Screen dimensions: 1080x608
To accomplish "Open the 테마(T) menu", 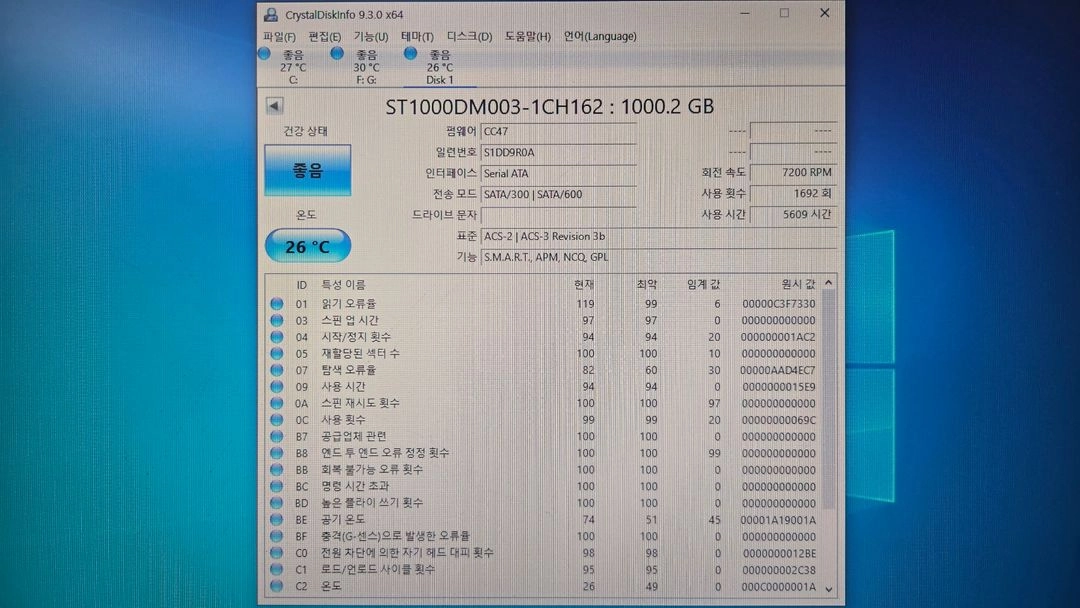I will pos(417,36).
